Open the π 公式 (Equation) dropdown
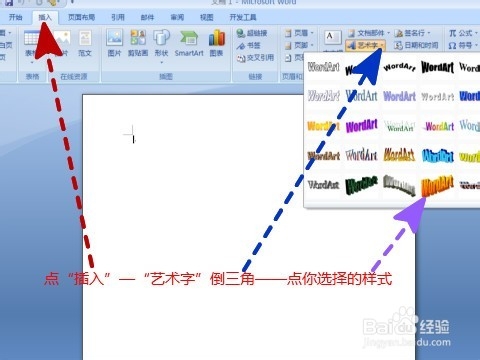This screenshot has height=360, width=480. tap(463, 33)
